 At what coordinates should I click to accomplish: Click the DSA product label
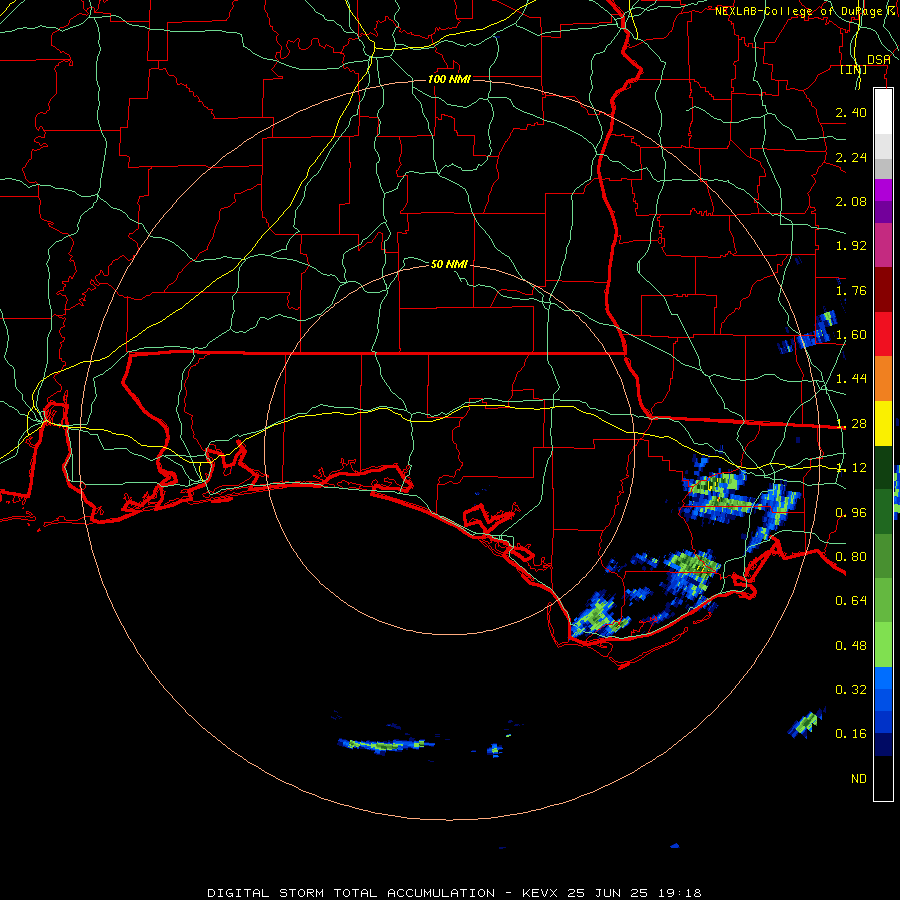click(879, 60)
